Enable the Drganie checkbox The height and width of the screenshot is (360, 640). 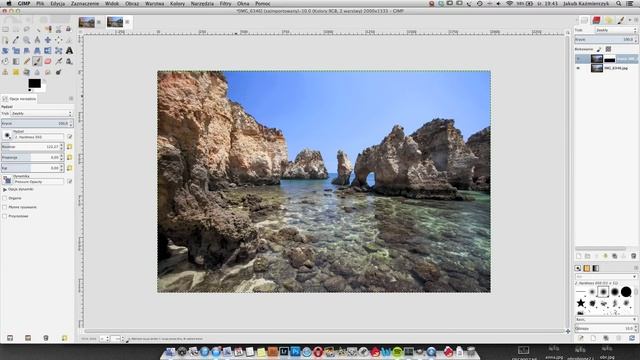5,198
